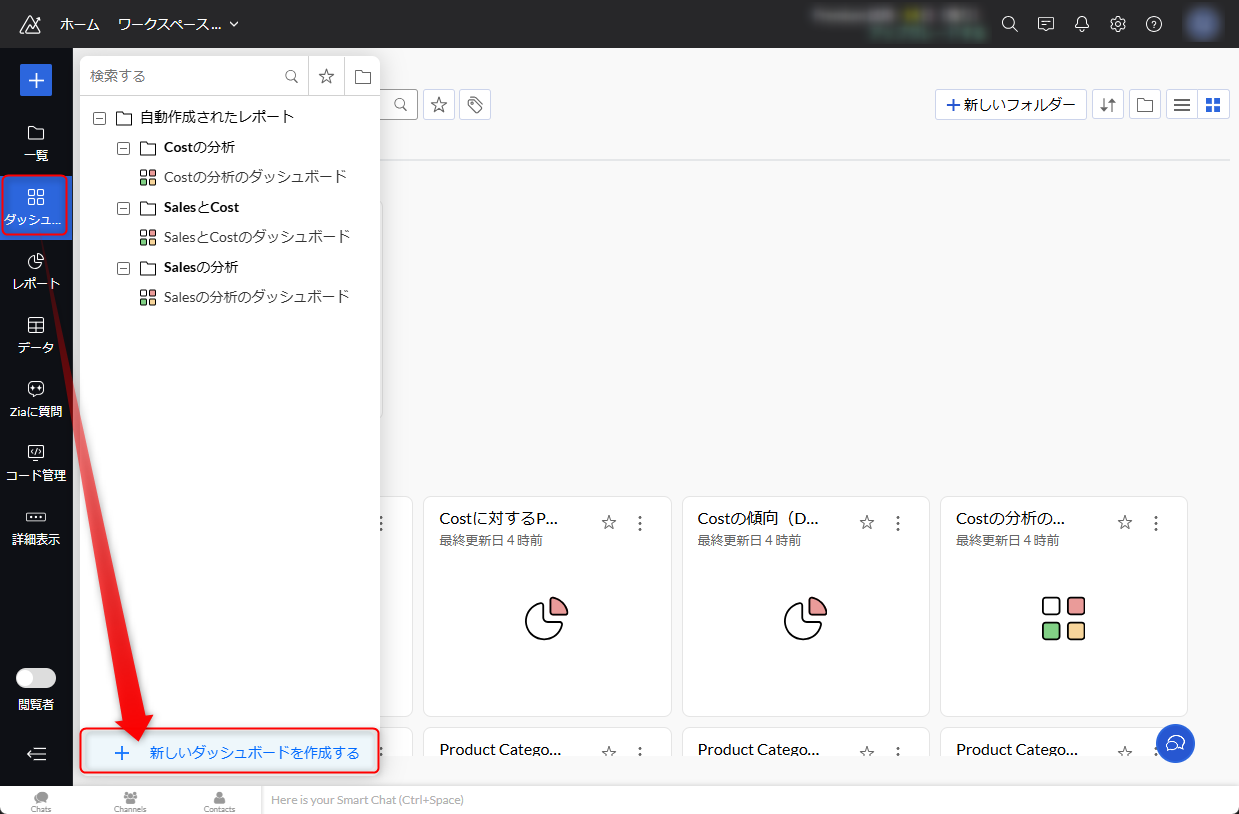The height and width of the screenshot is (814, 1239).
Task: Collapse the Salesの分析 folder
Action: tap(123, 267)
